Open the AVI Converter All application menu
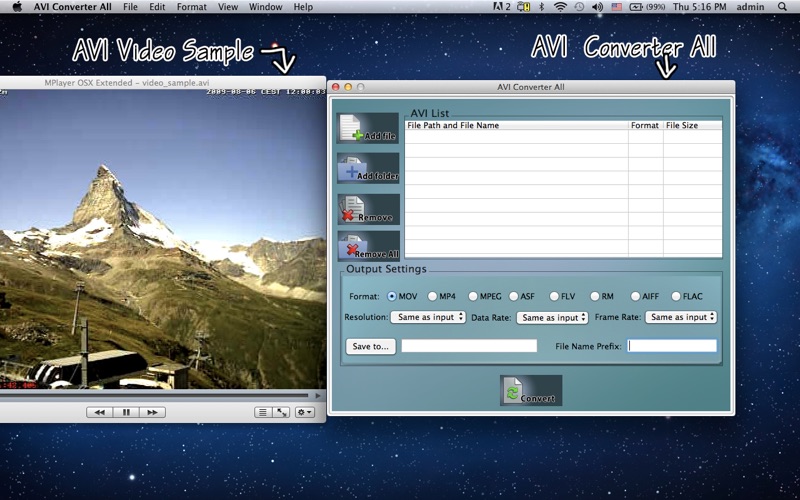The image size is (800, 500). click(72, 7)
